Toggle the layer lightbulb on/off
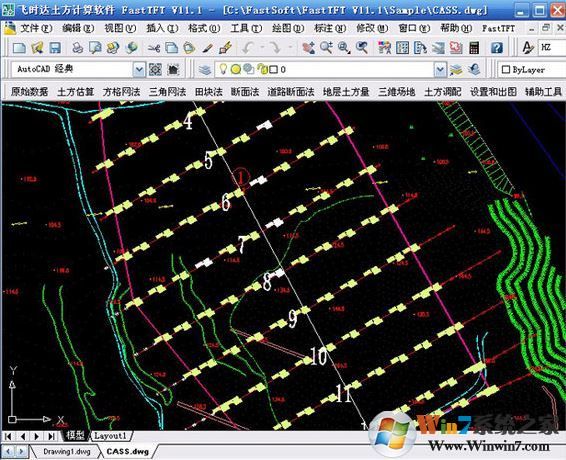 pos(223,69)
